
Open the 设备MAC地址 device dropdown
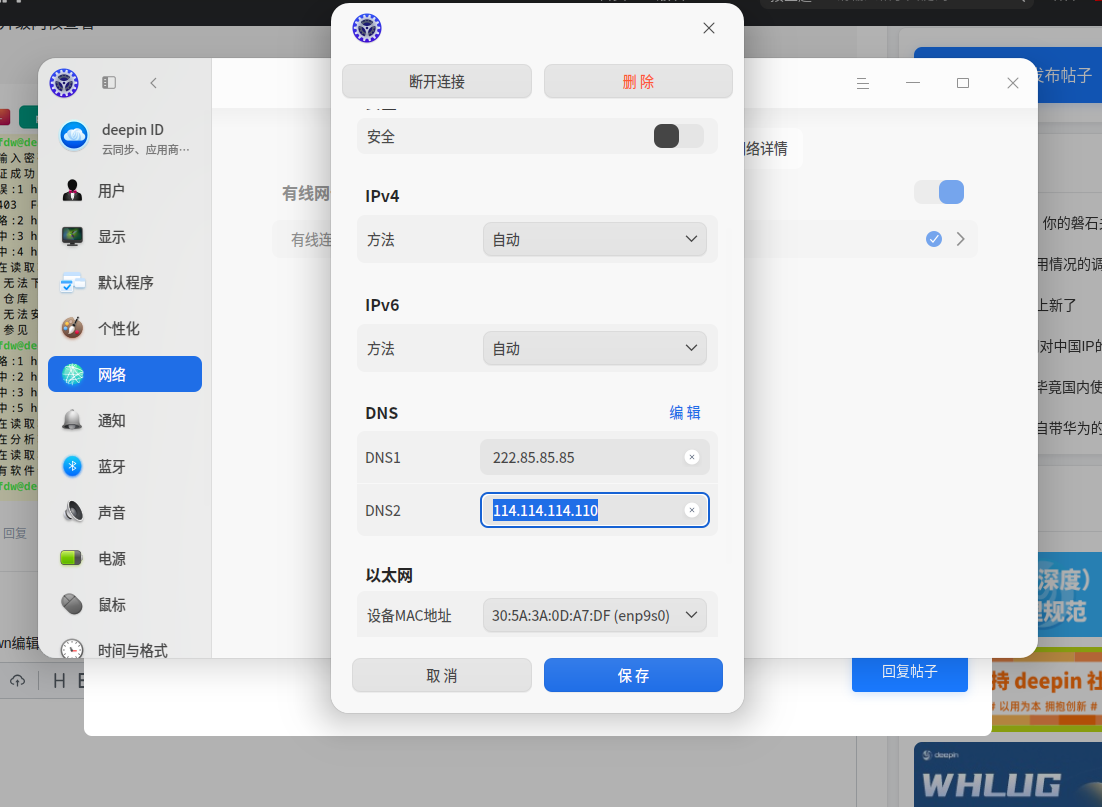[595, 616]
